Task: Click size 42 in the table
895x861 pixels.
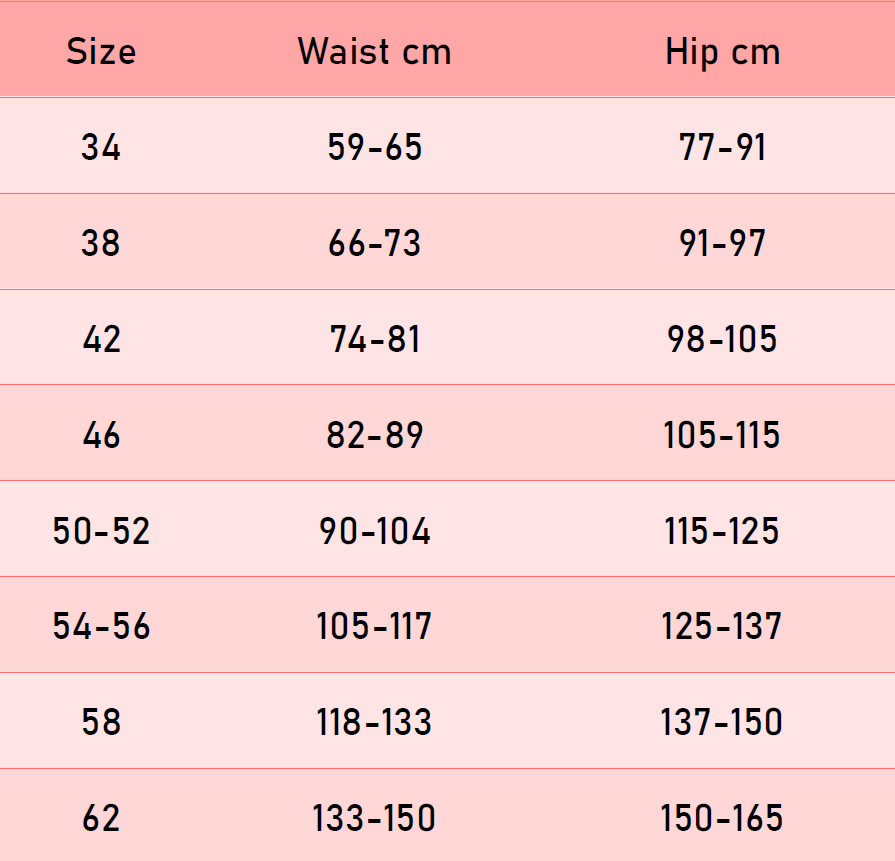Action: 101,339
